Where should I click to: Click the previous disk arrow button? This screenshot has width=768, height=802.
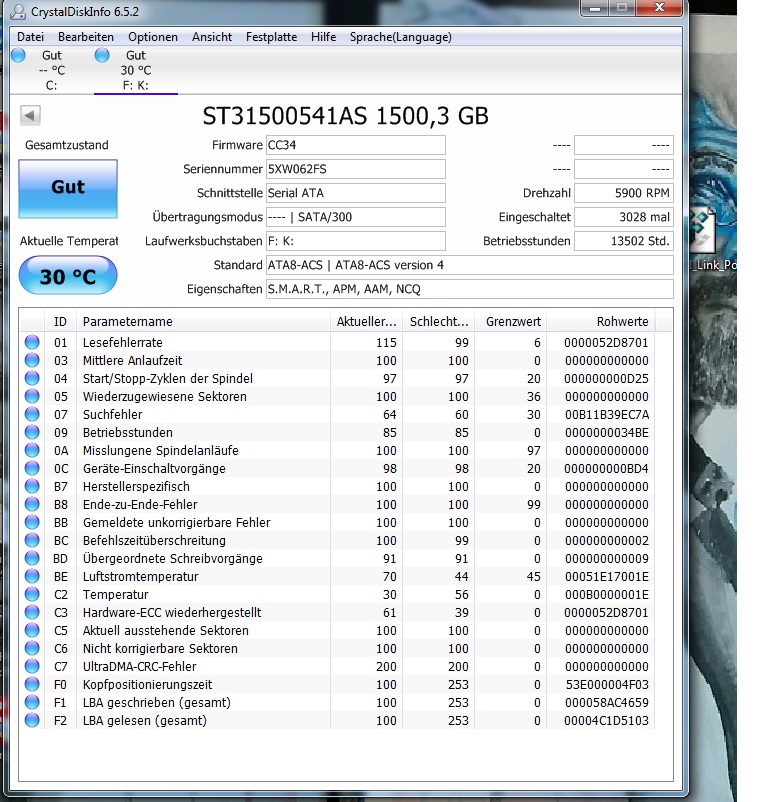click(x=30, y=116)
